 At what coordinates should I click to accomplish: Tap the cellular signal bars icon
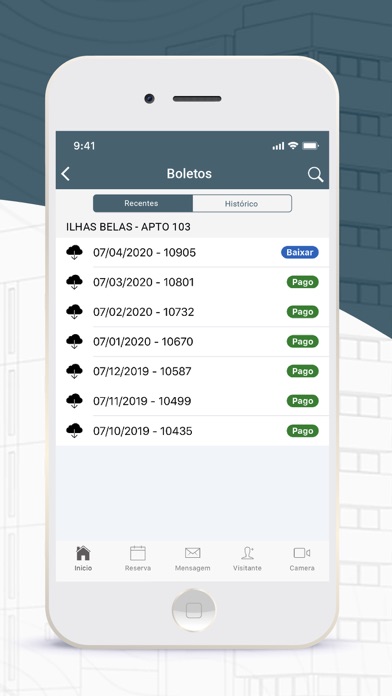click(278, 146)
